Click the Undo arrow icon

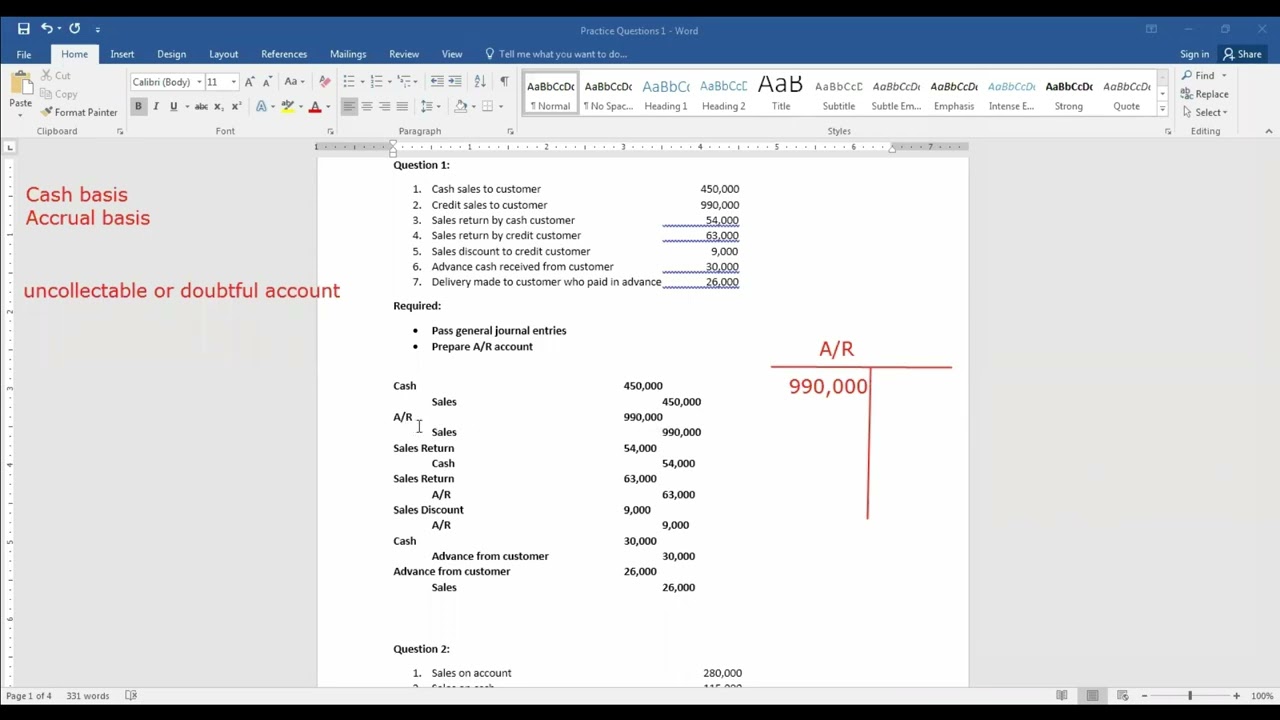click(47, 29)
